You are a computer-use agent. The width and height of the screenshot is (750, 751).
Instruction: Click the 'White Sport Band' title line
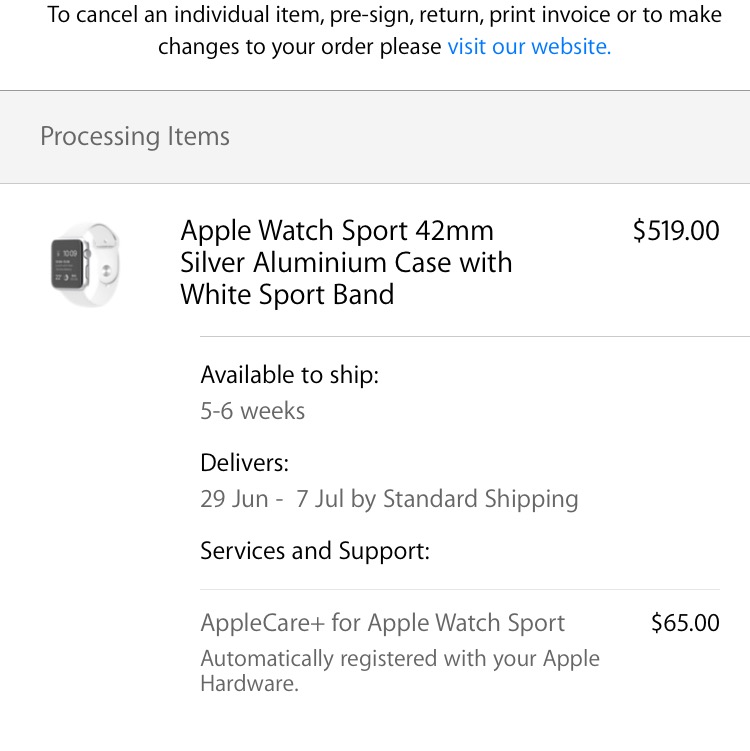pos(287,294)
